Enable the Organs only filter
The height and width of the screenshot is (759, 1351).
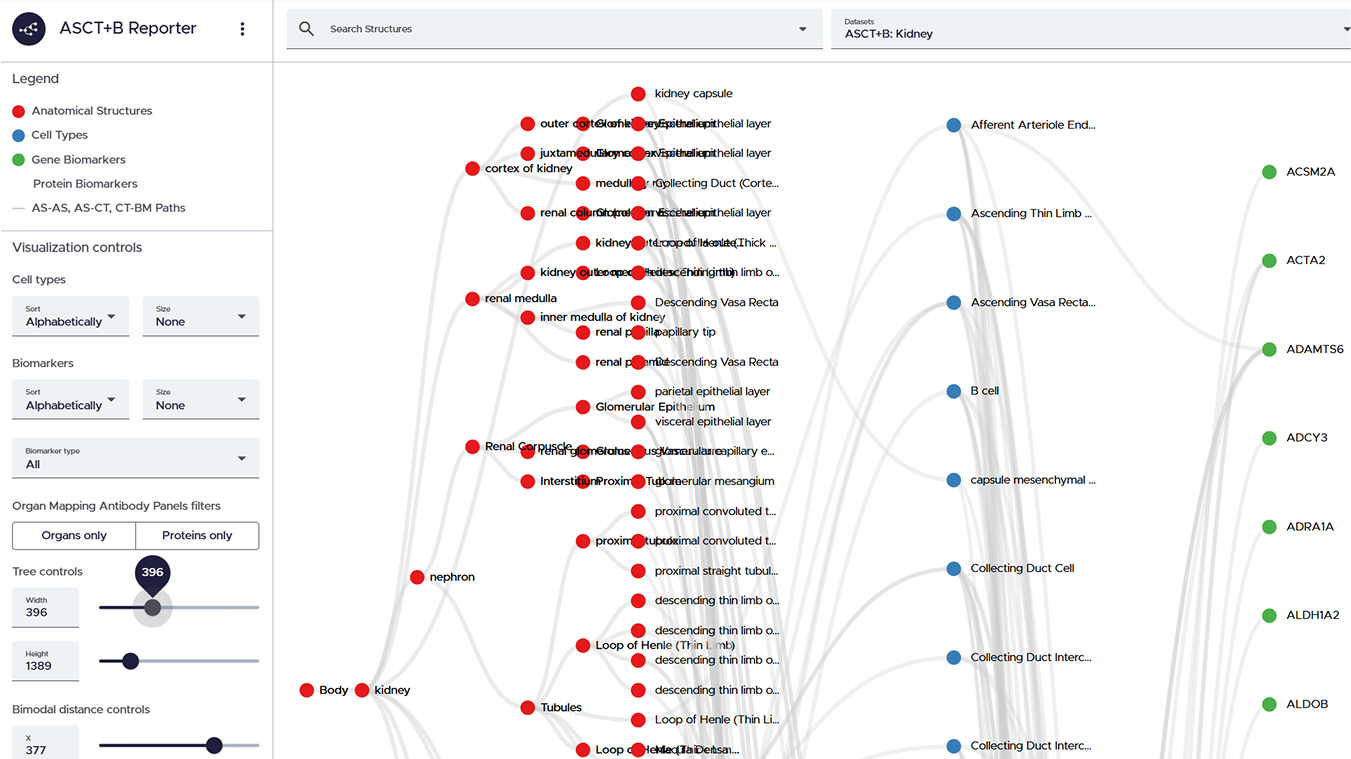(73, 535)
